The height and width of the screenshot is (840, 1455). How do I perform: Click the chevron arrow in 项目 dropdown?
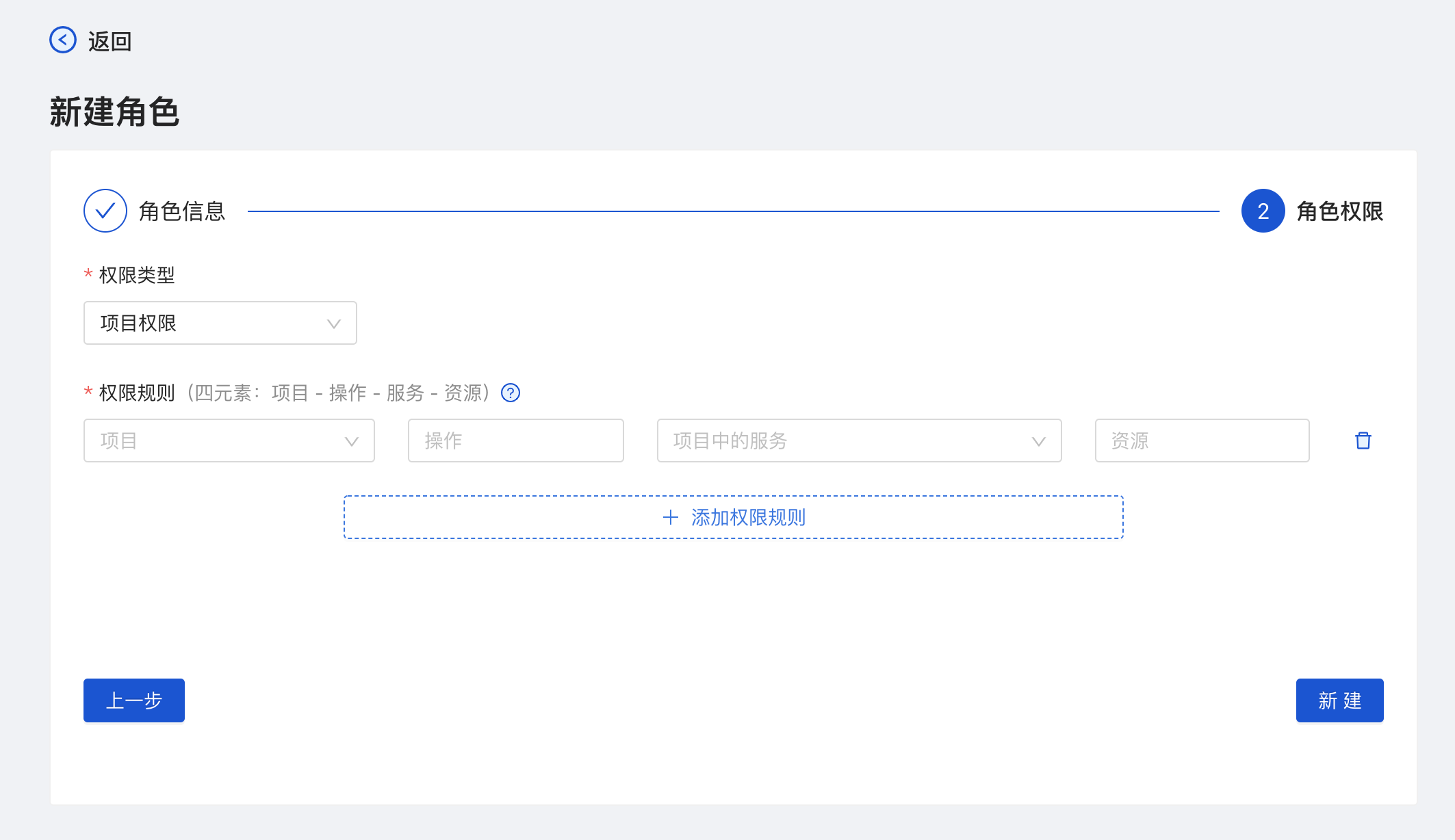(352, 441)
